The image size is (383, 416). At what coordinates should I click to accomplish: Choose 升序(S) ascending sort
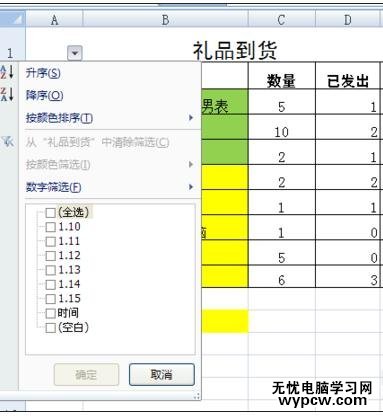click(43, 73)
